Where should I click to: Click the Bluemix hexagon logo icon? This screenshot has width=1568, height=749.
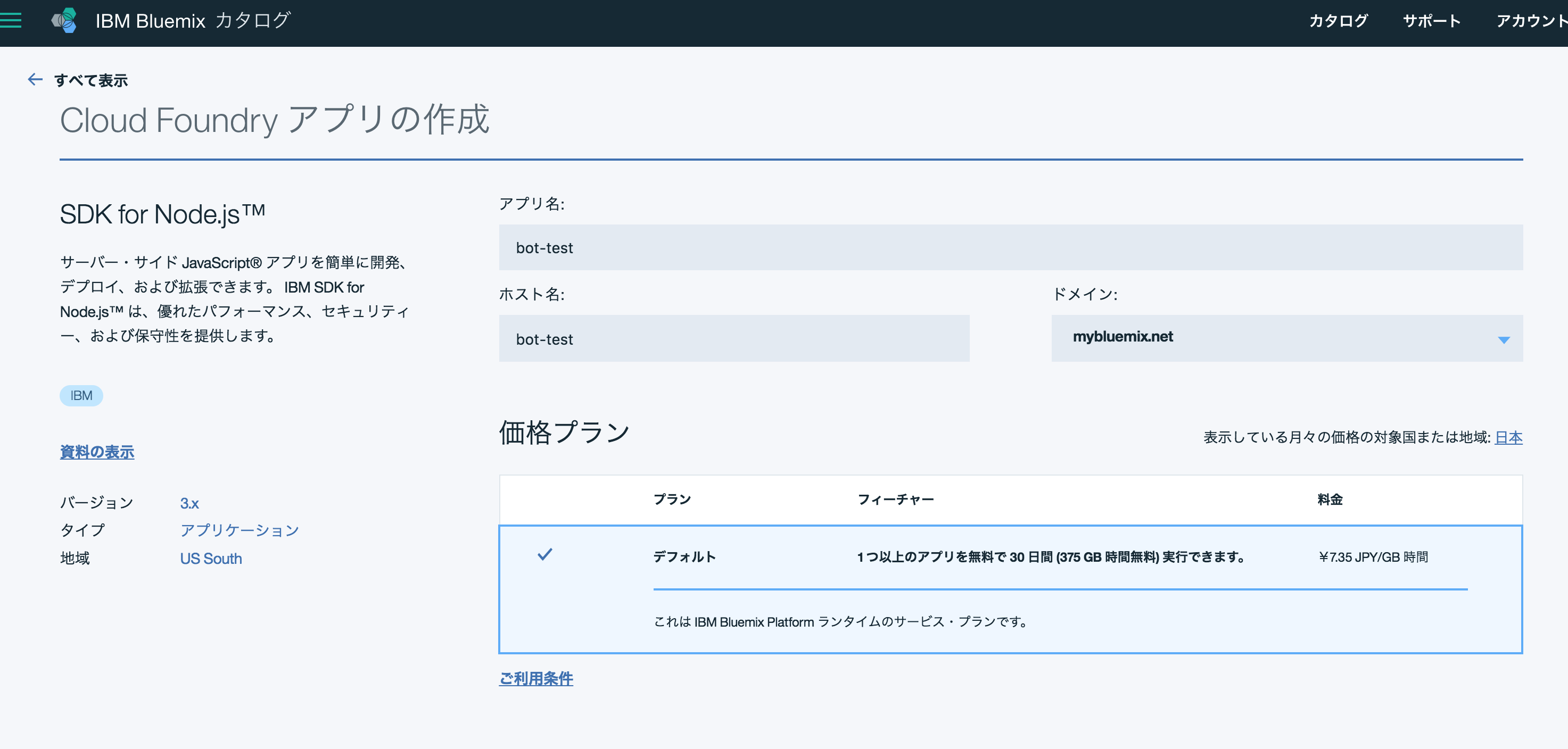64,20
